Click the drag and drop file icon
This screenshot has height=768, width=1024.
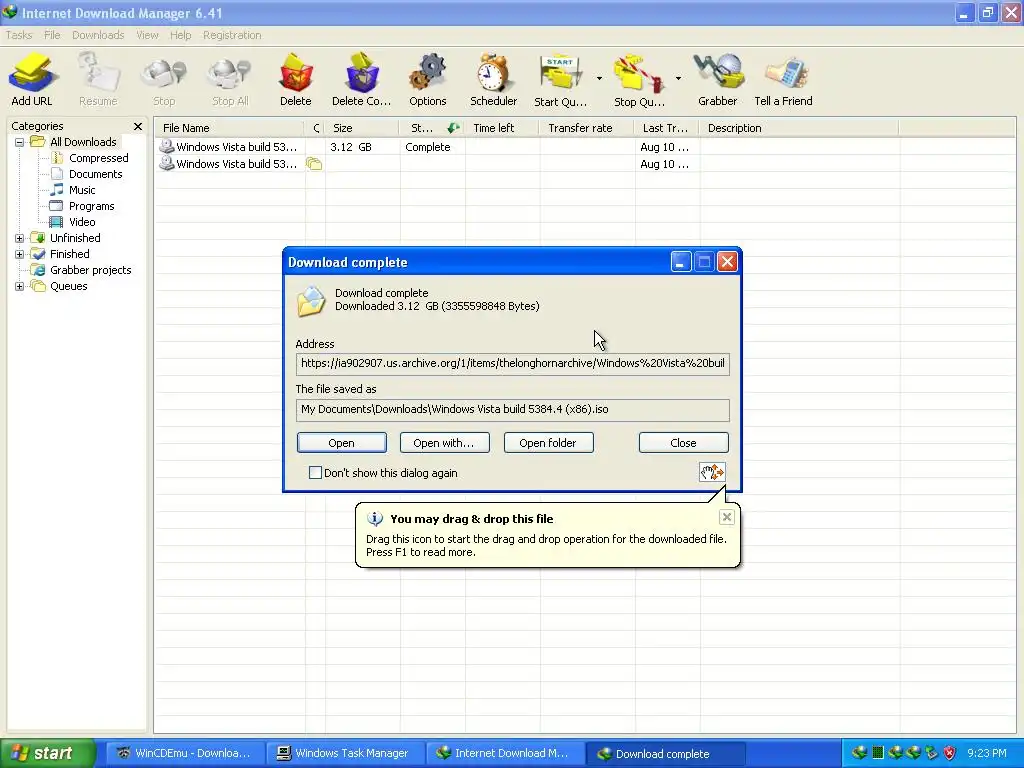click(x=712, y=472)
